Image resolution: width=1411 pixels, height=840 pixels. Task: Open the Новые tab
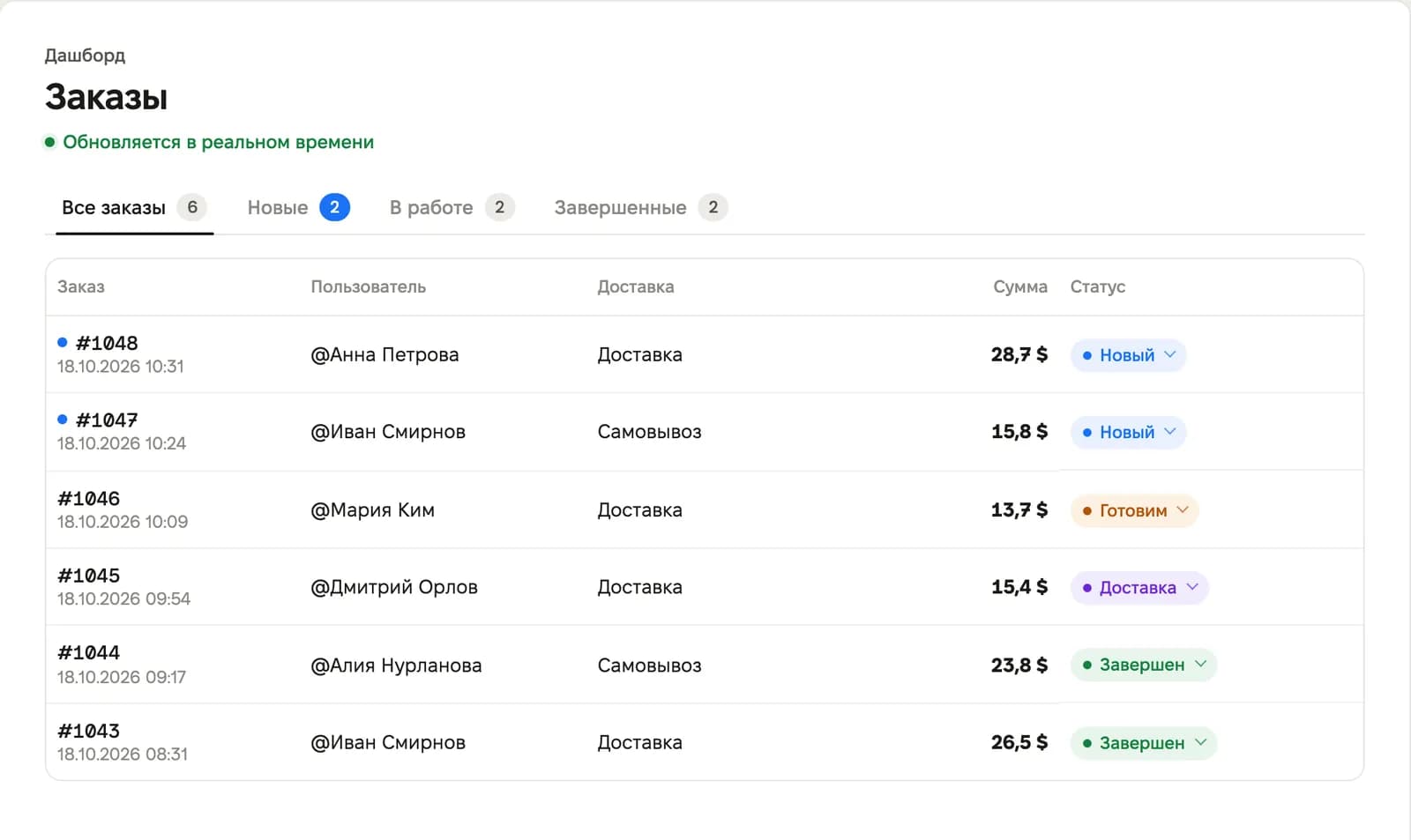click(298, 208)
